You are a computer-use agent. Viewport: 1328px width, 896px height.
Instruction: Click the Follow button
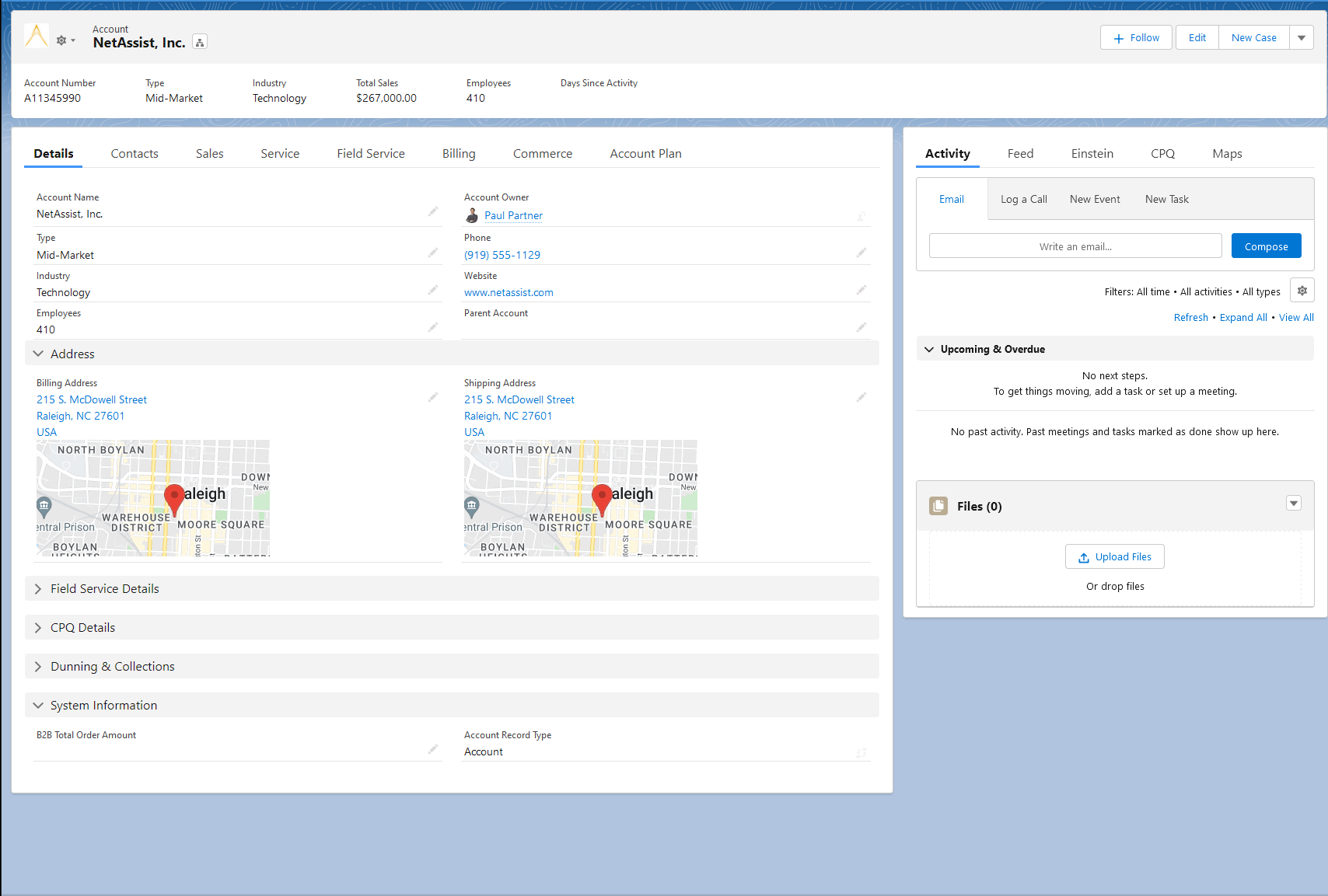[x=1136, y=37]
